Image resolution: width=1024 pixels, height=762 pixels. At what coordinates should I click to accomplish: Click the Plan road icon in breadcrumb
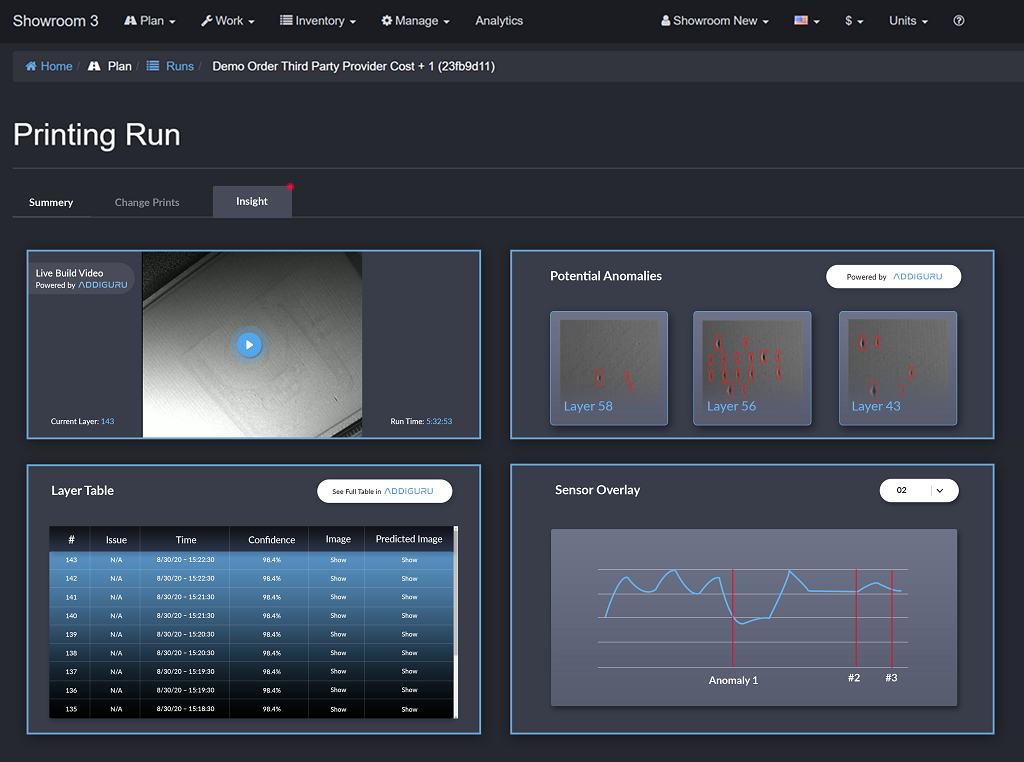coord(95,66)
